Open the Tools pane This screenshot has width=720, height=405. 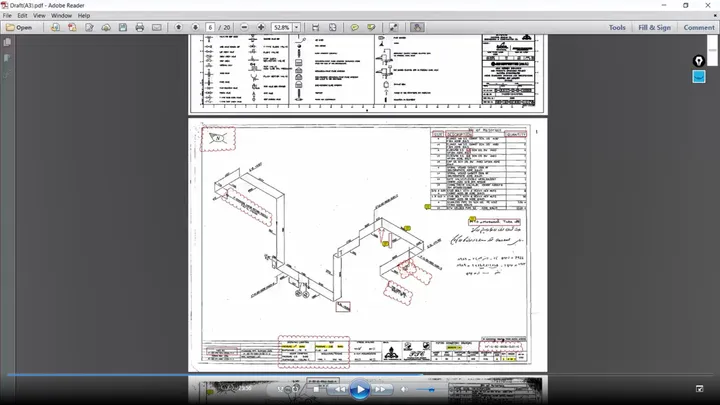tap(617, 28)
